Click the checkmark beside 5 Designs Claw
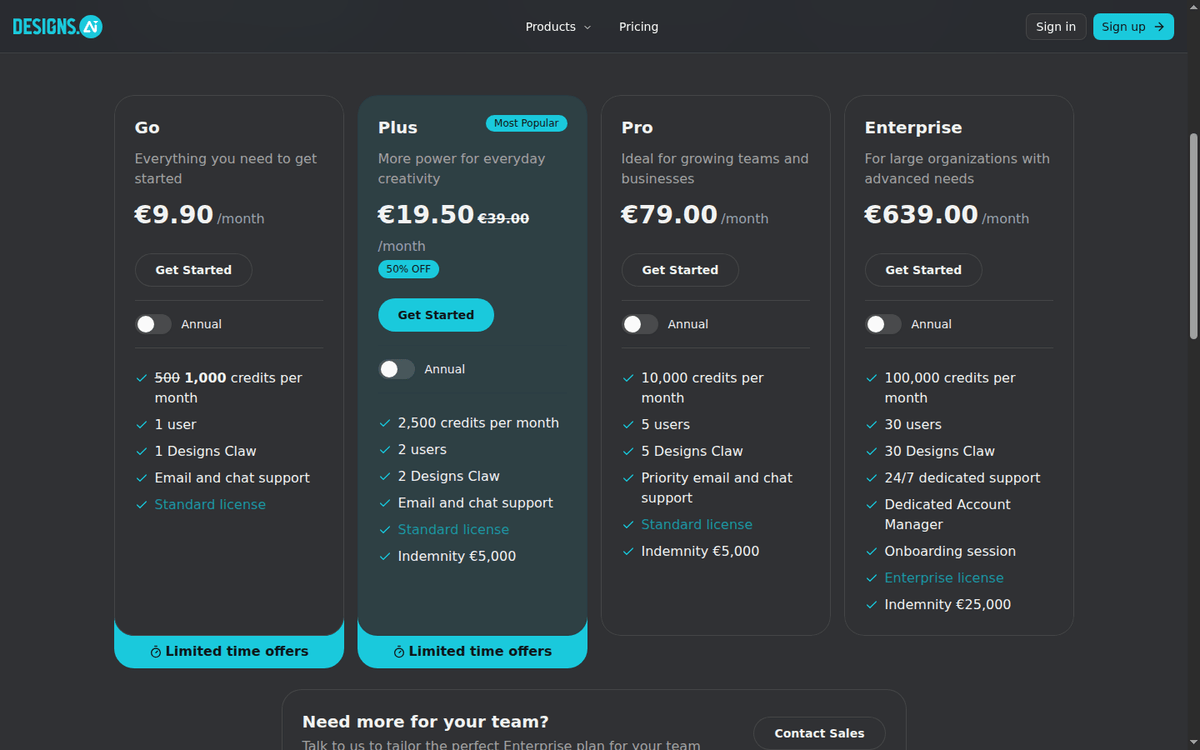The width and height of the screenshot is (1200, 750). tap(628, 452)
